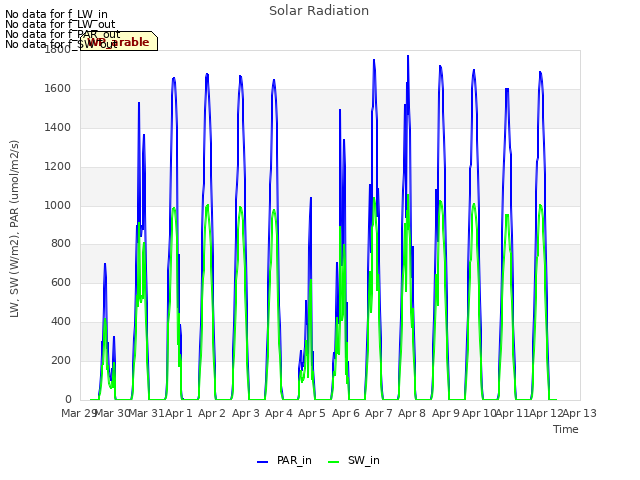
Task: Click the Apr 8 x-axis tick label
Action: (x=412, y=413)
